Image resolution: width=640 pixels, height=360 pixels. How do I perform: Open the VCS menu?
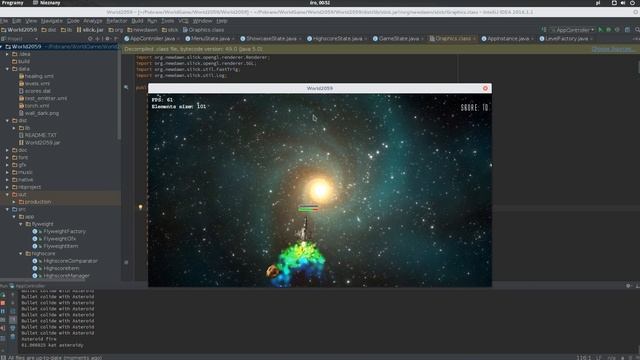[183, 21]
